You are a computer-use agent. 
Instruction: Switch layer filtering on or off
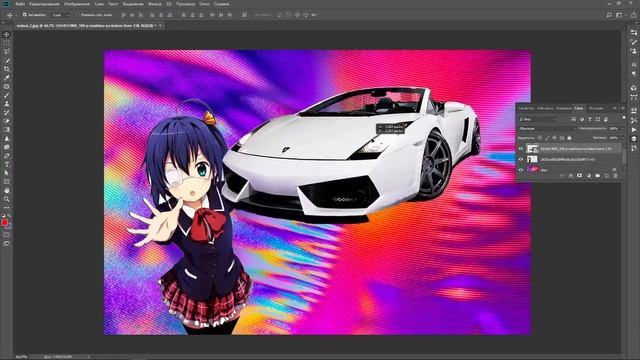(624, 118)
